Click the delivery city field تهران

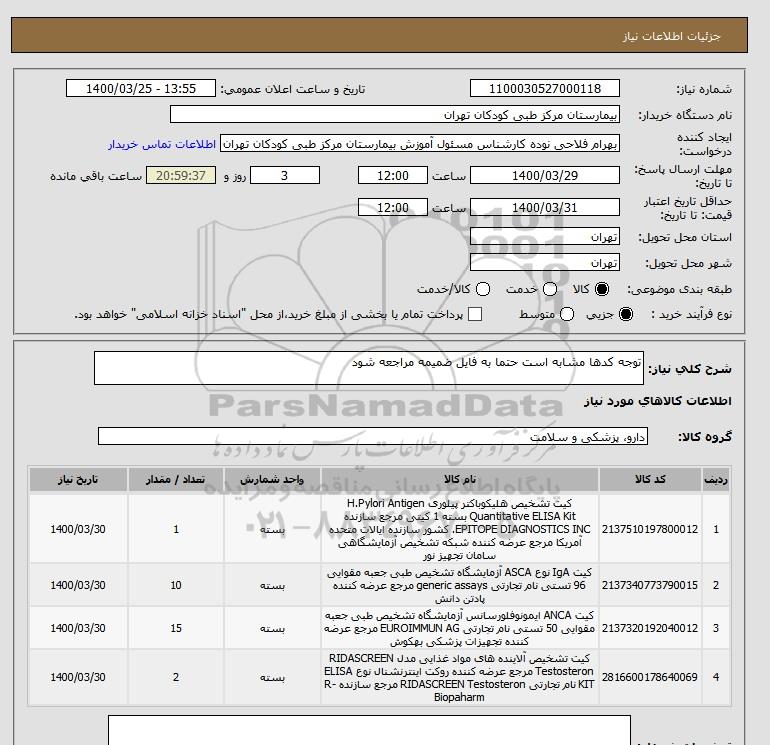[x=545, y=263]
